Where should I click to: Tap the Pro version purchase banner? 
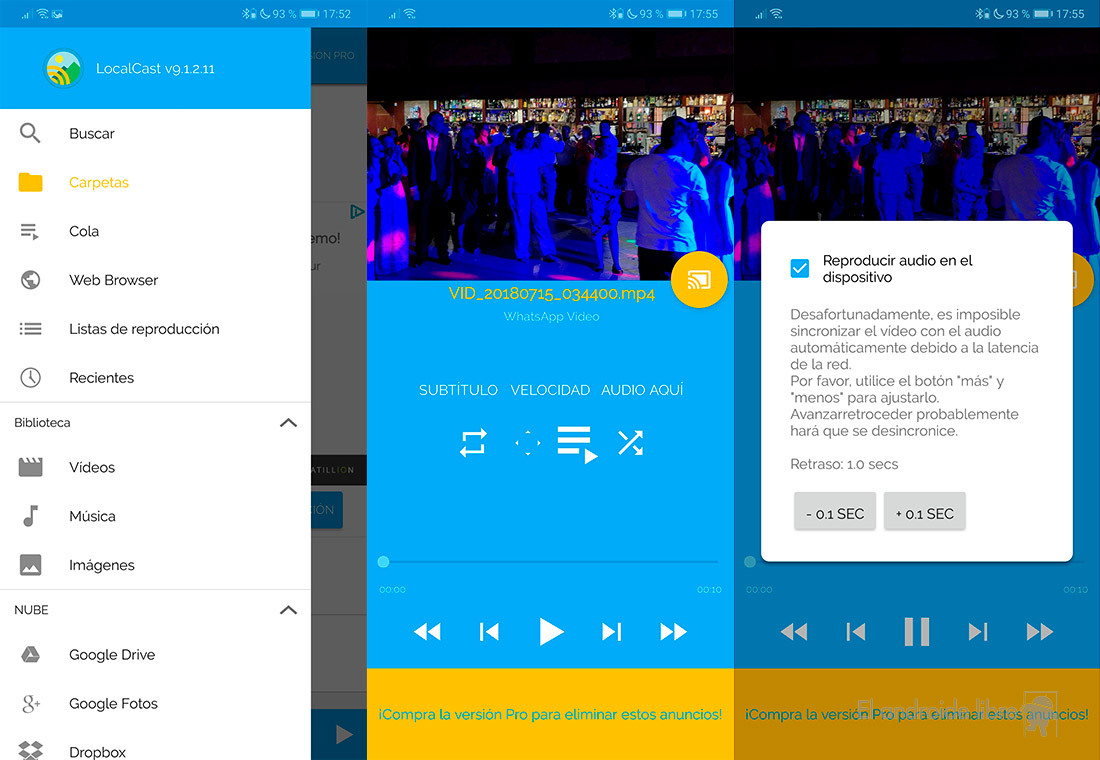tap(550, 714)
